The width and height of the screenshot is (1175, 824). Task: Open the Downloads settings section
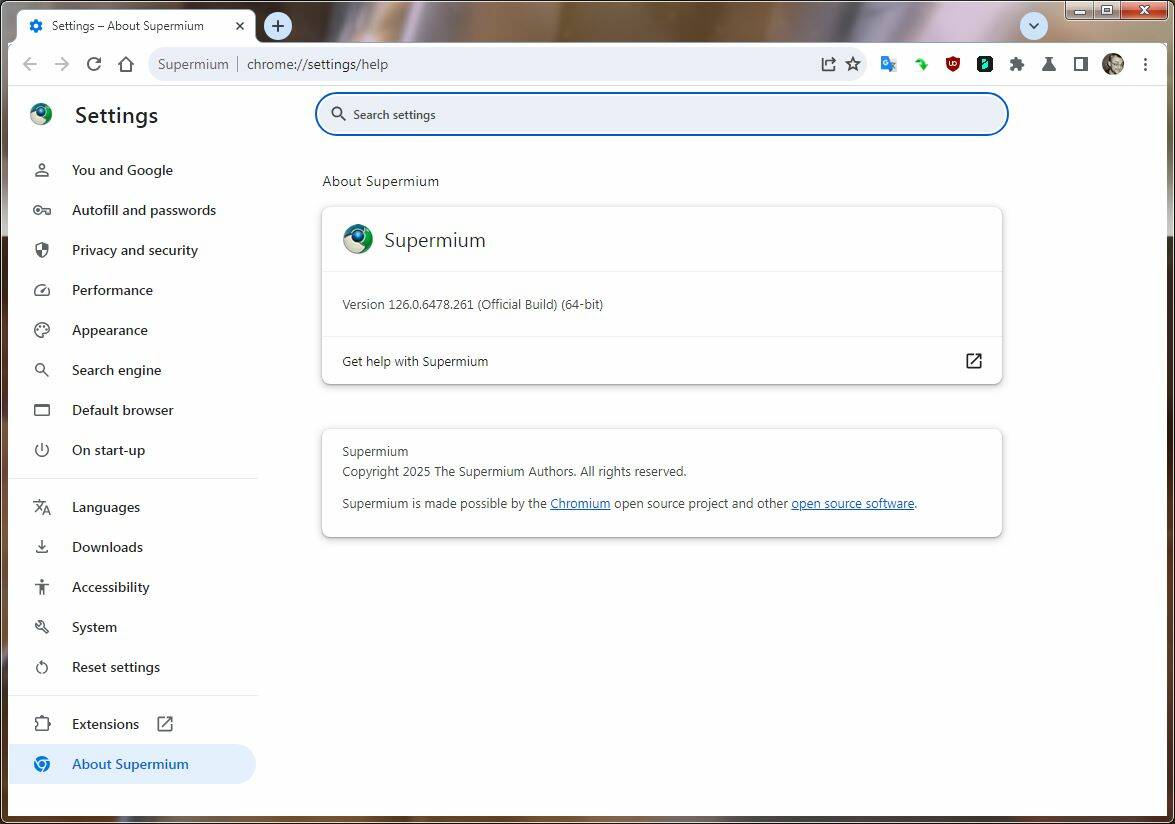tap(133, 547)
